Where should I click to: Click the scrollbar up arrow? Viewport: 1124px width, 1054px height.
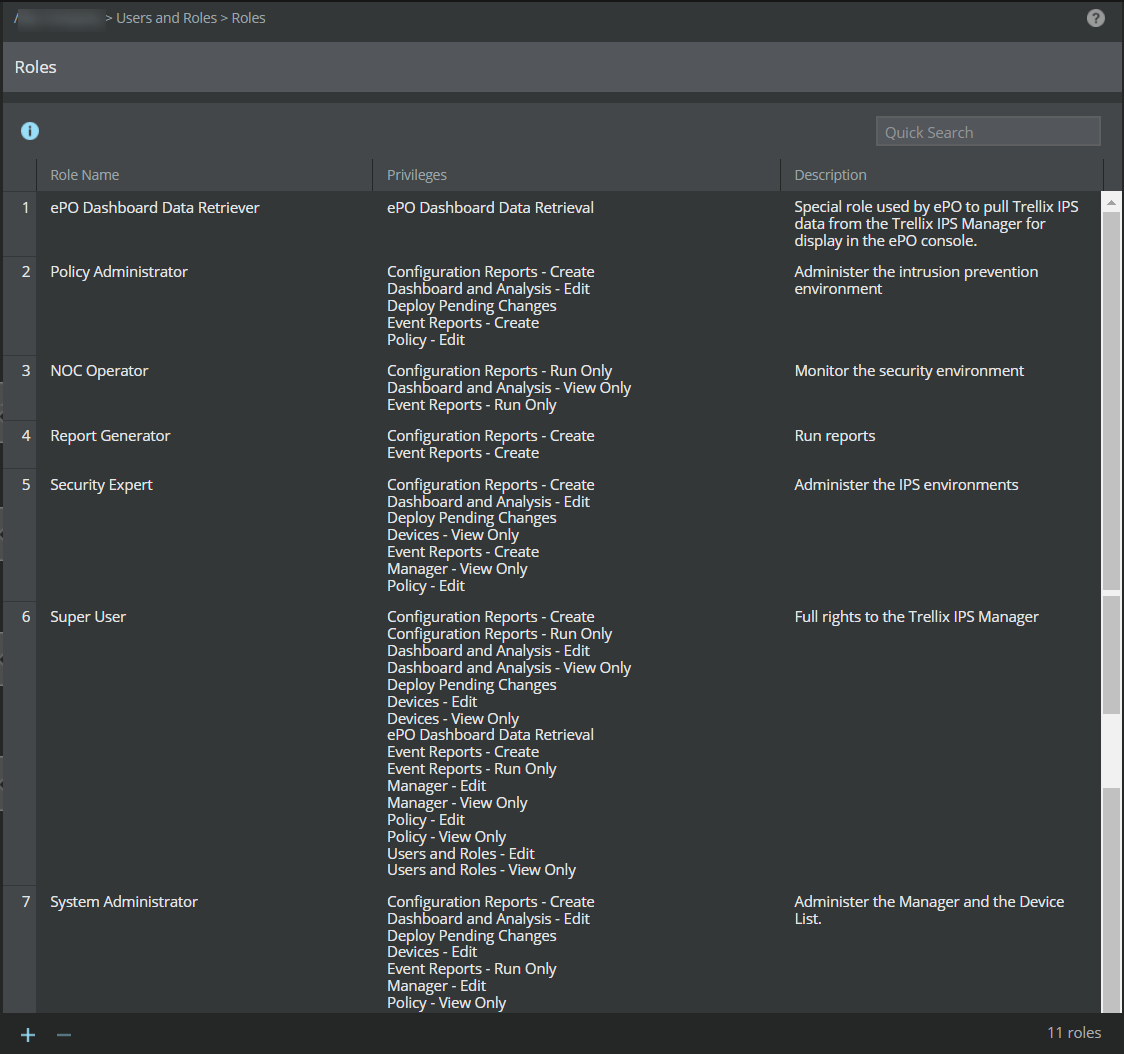click(1111, 203)
